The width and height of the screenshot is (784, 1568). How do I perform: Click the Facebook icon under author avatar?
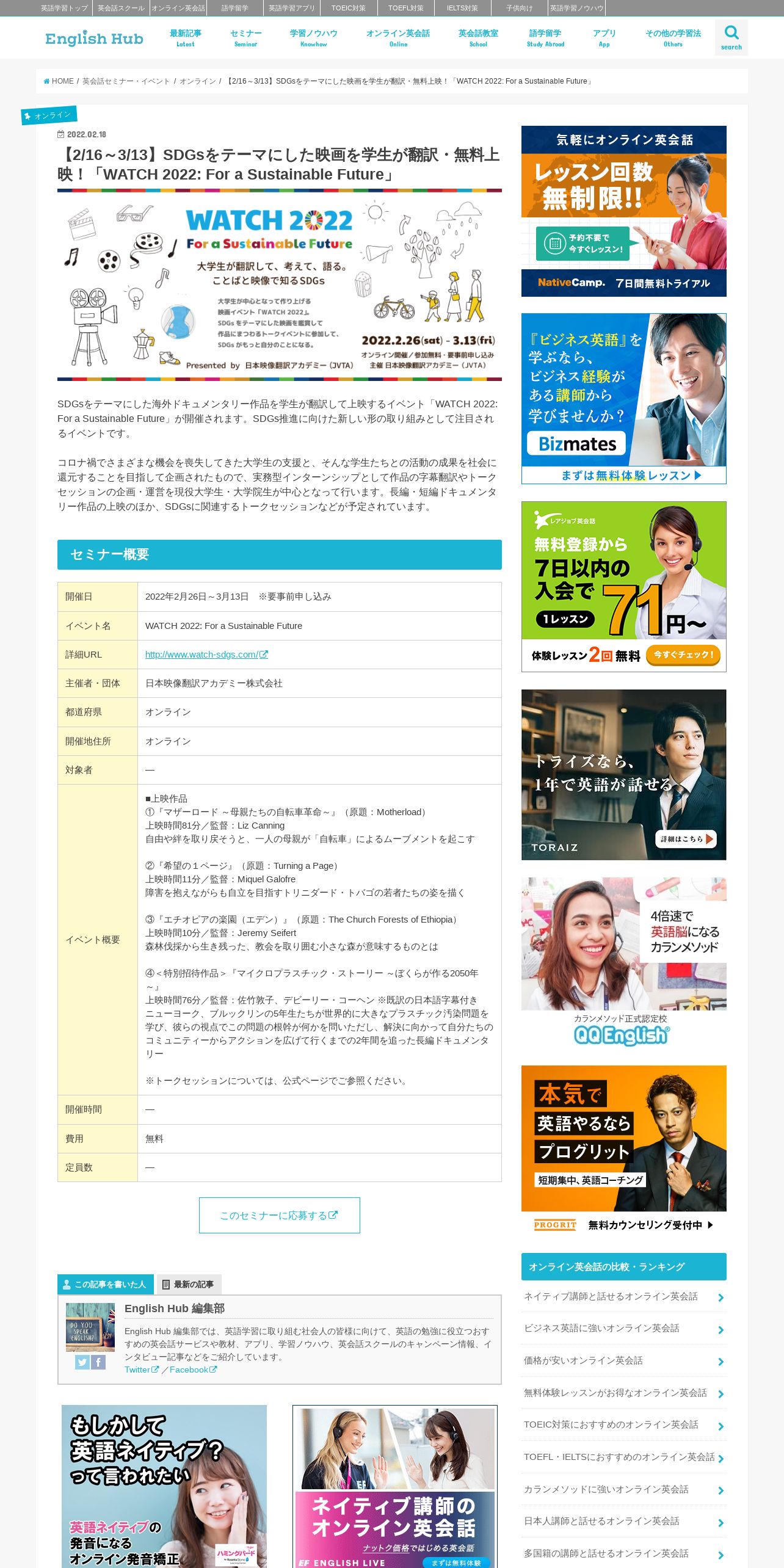pos(98,1362)
